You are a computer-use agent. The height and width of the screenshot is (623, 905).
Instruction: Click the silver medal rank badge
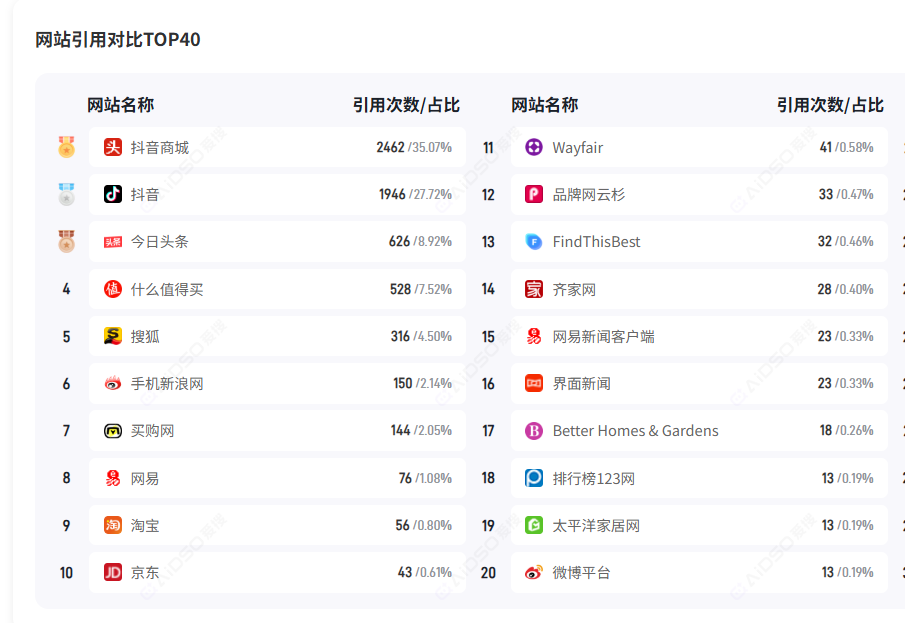[66, 194]
